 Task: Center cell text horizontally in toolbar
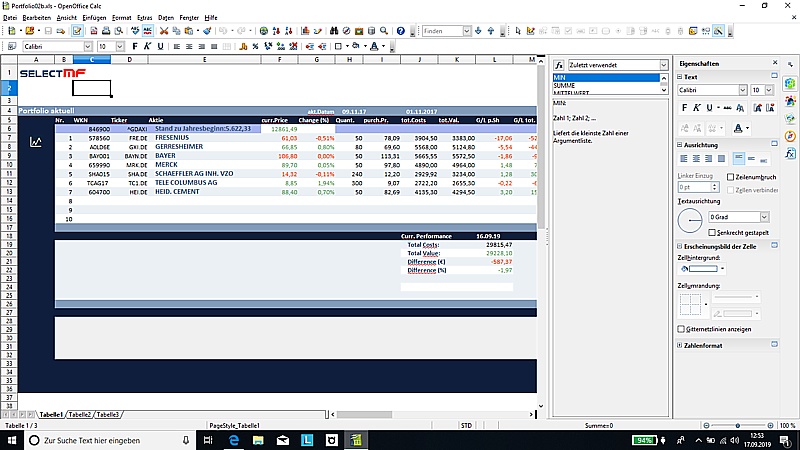point(189,46)
